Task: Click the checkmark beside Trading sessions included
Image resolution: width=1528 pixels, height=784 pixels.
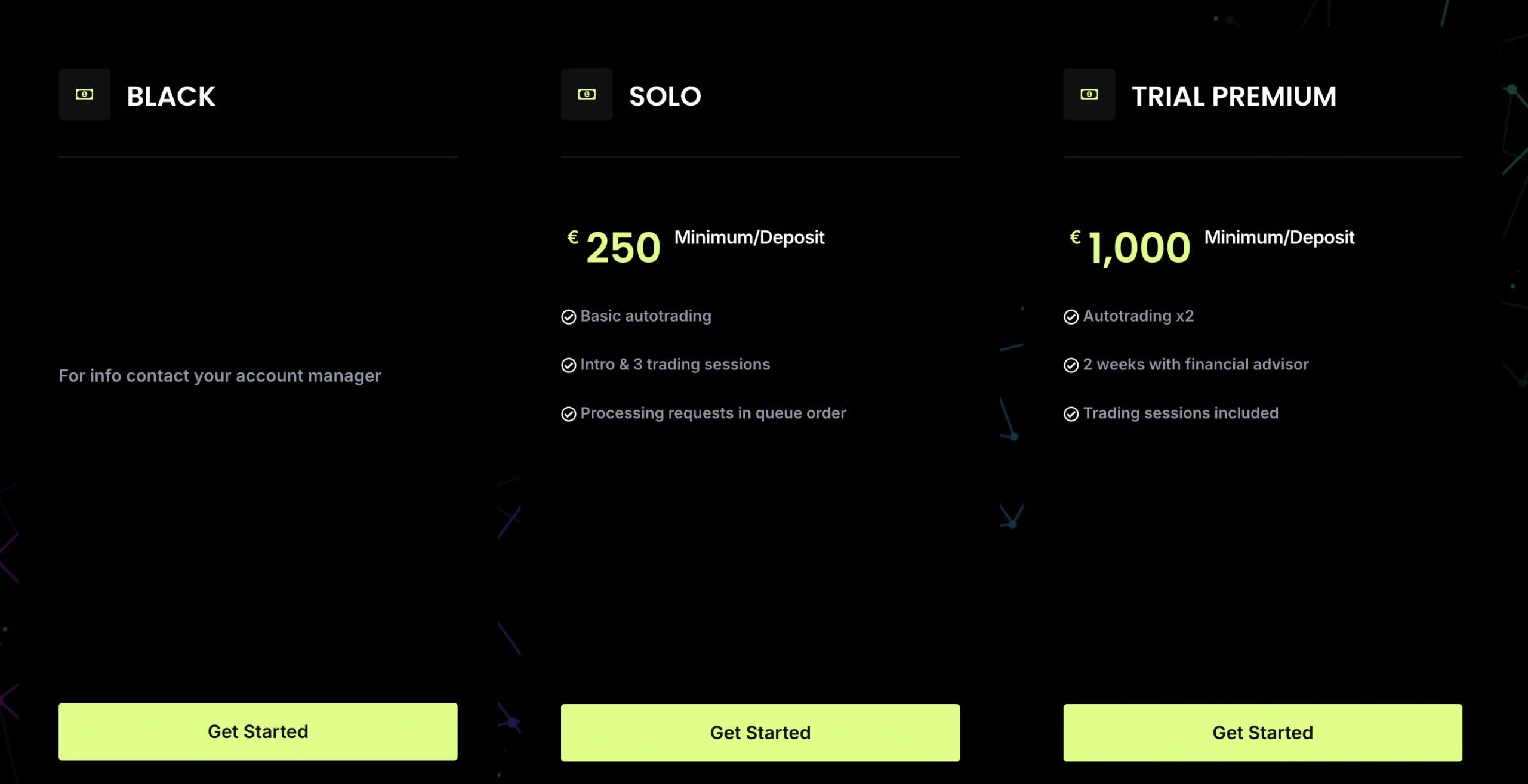Action: click(x=1071, y=414)
